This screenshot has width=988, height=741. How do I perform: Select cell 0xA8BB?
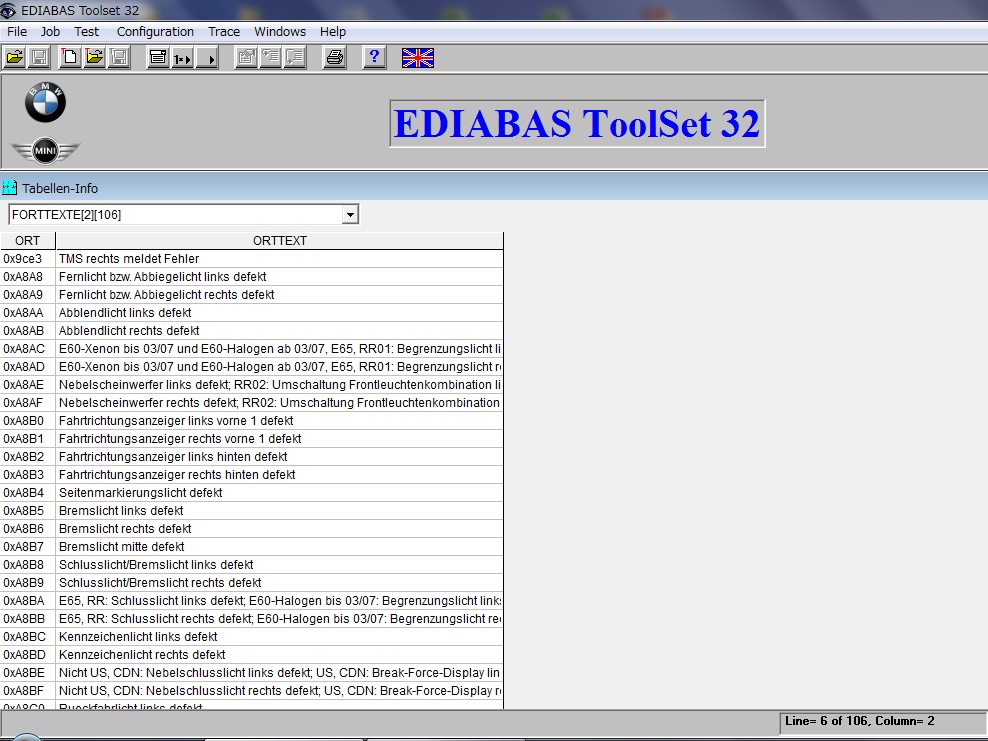[x=28, y=619]
